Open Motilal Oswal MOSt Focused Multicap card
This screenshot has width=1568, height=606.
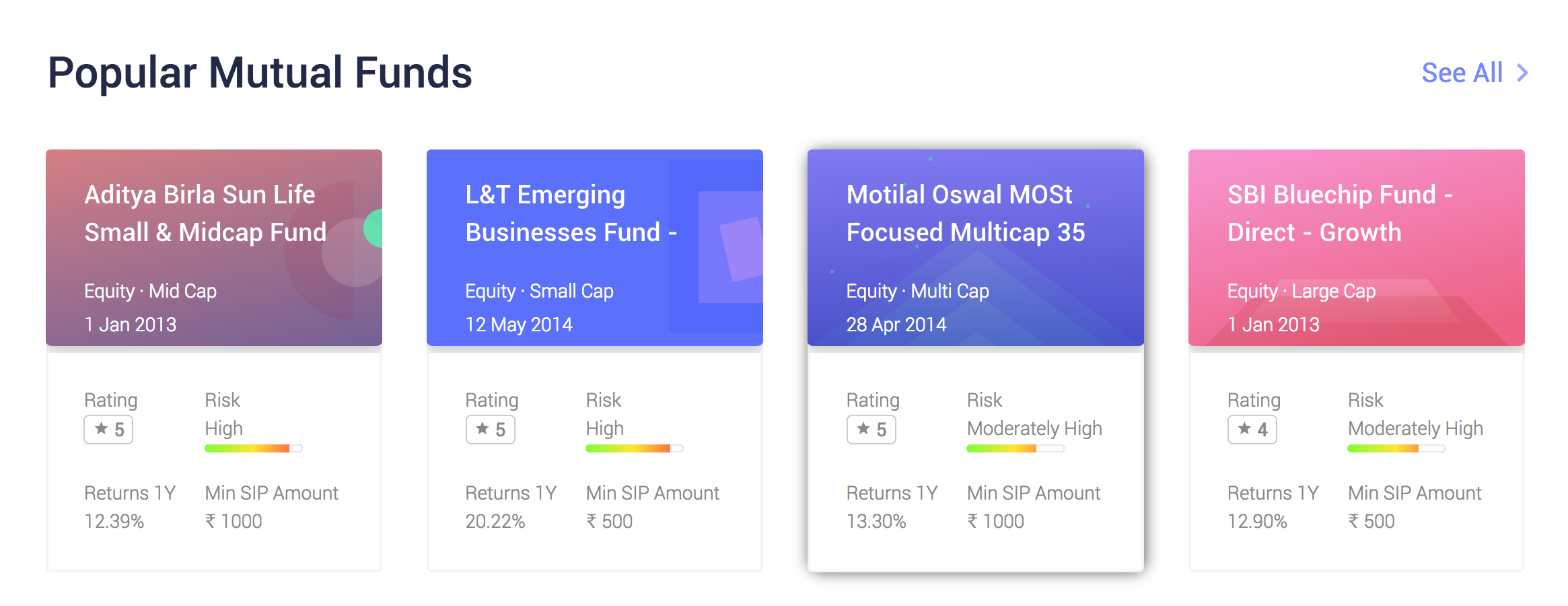(965, 213)
